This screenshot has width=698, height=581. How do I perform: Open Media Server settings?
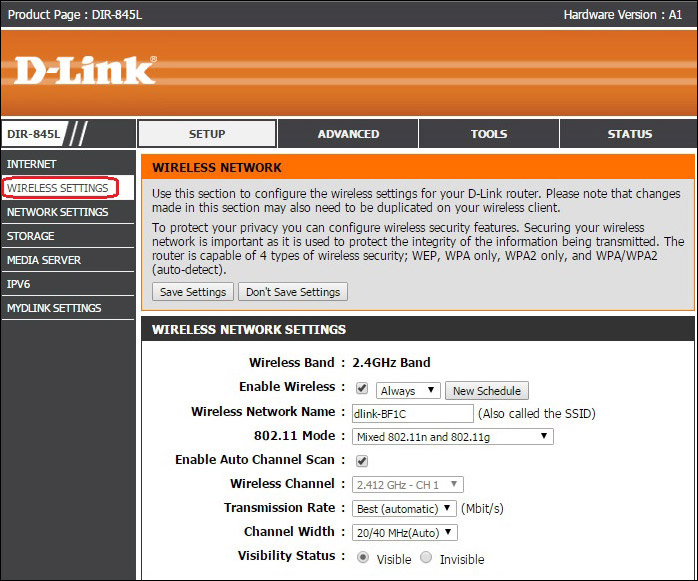44,260
